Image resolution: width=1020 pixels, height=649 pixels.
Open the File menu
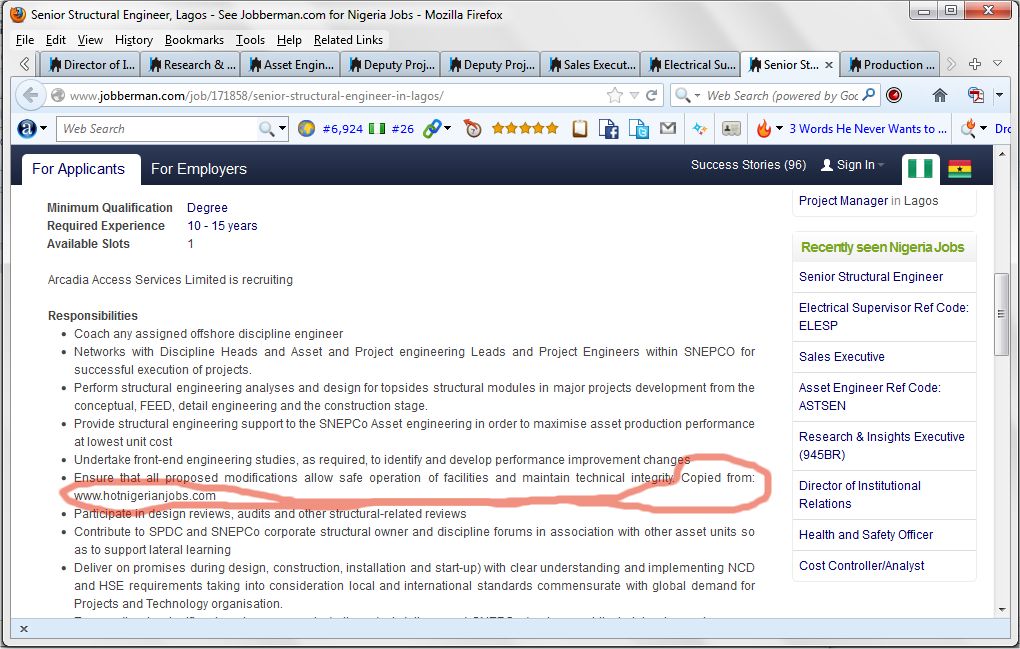click(x=25, y=40)
